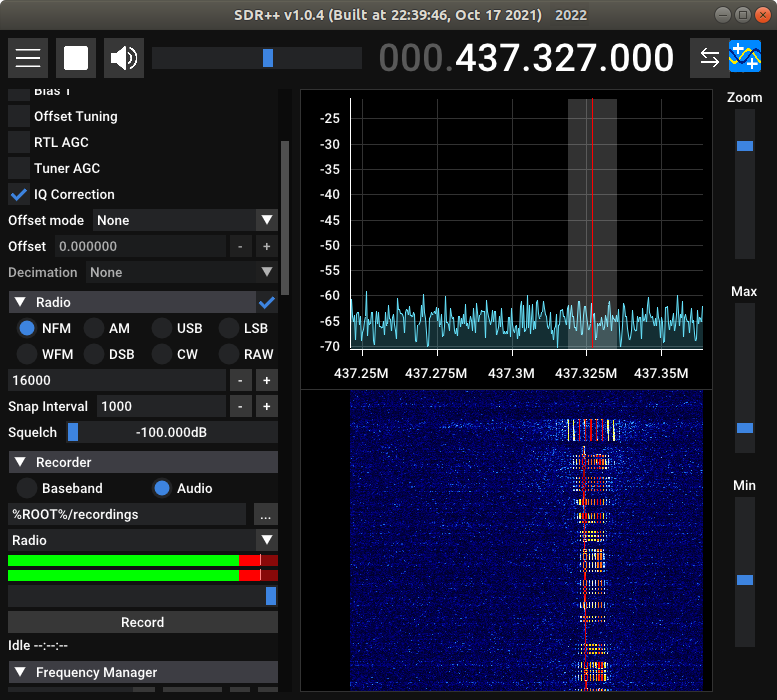Expand the Frequency Manager section
This screenshot has height=700, width=777.
click(x=20, y=672)
